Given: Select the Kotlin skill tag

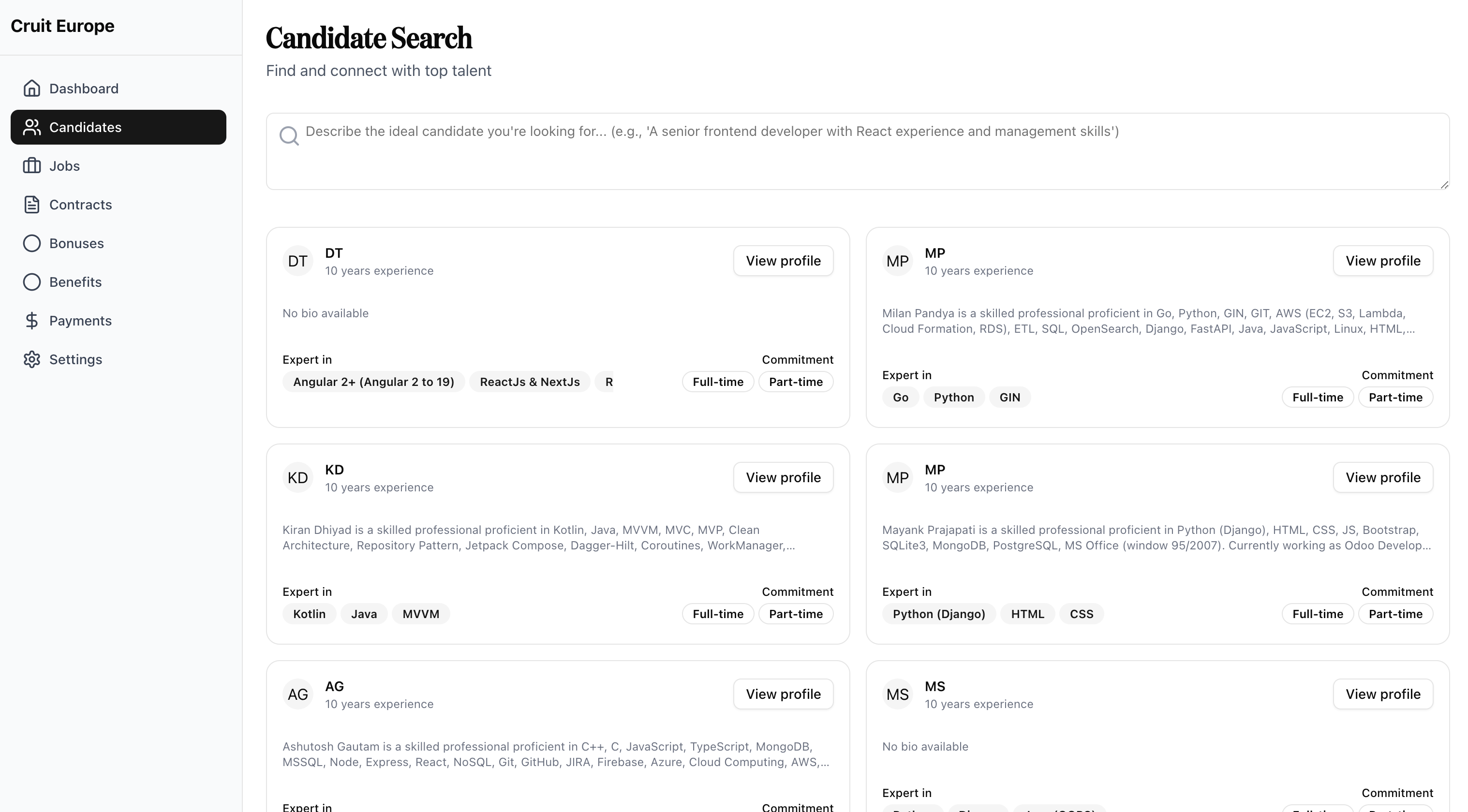Looking at the screenshot, I should tap(309, 614).
